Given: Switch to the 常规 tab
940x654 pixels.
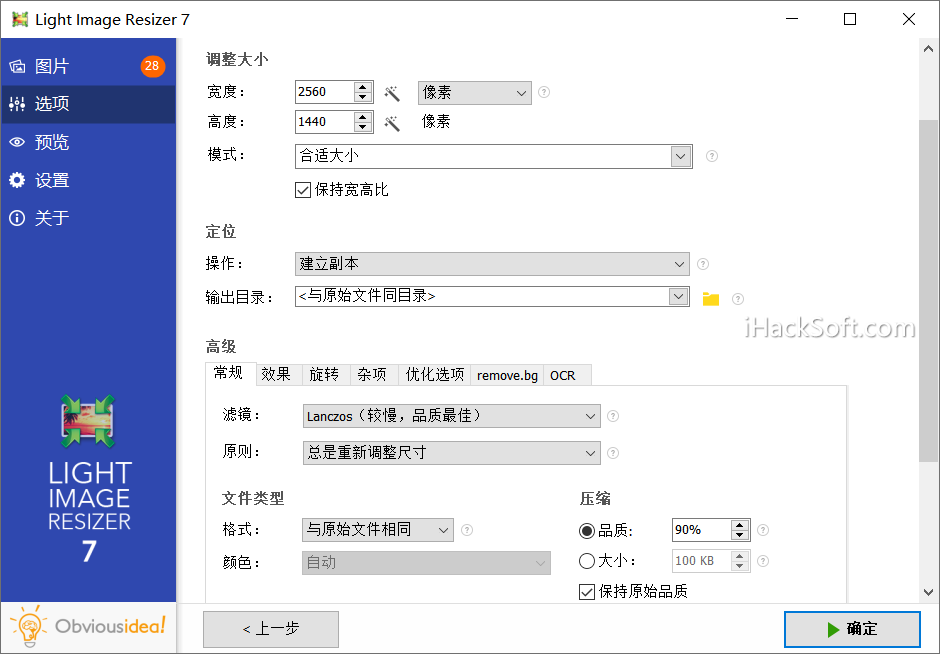Looking at the screenshot, I should [x=230, y=373].
